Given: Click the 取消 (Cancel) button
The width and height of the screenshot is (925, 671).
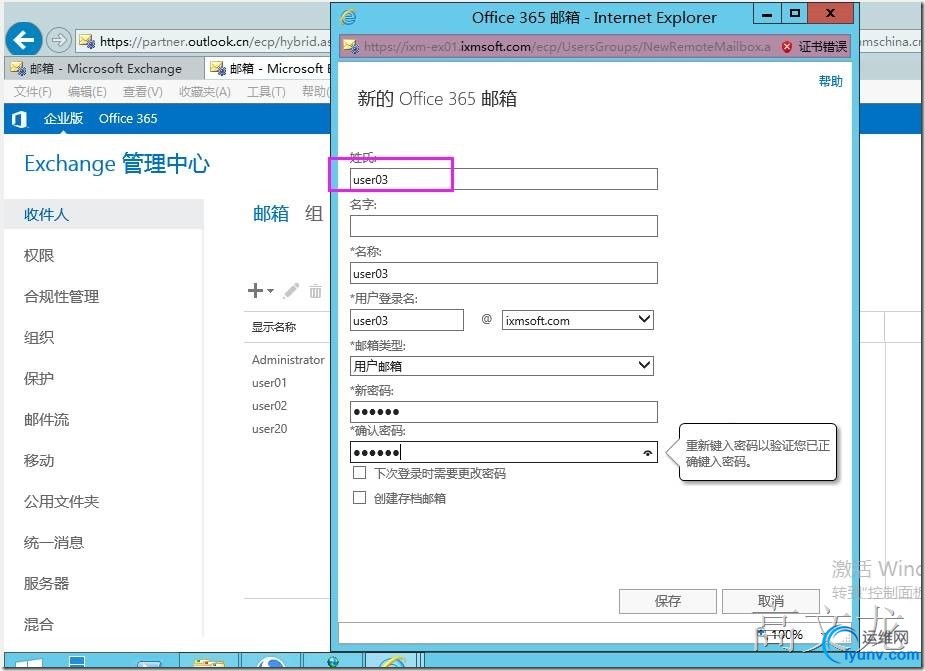Looking at the screenshot, I should tap(770, 601).
